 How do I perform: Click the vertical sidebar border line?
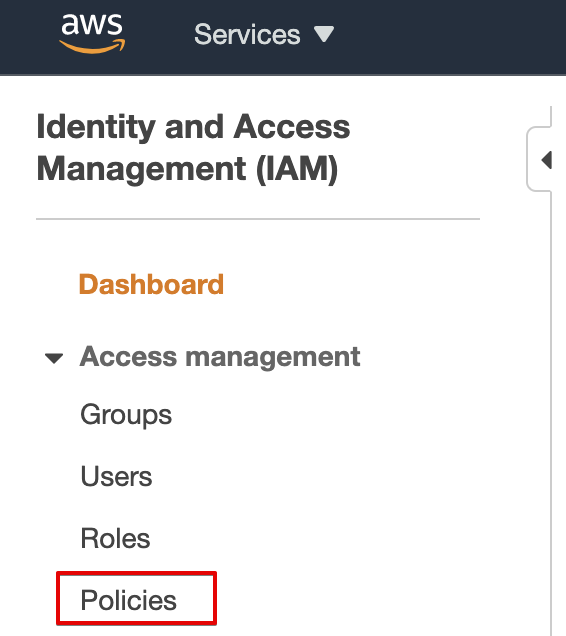coord(551,406)
